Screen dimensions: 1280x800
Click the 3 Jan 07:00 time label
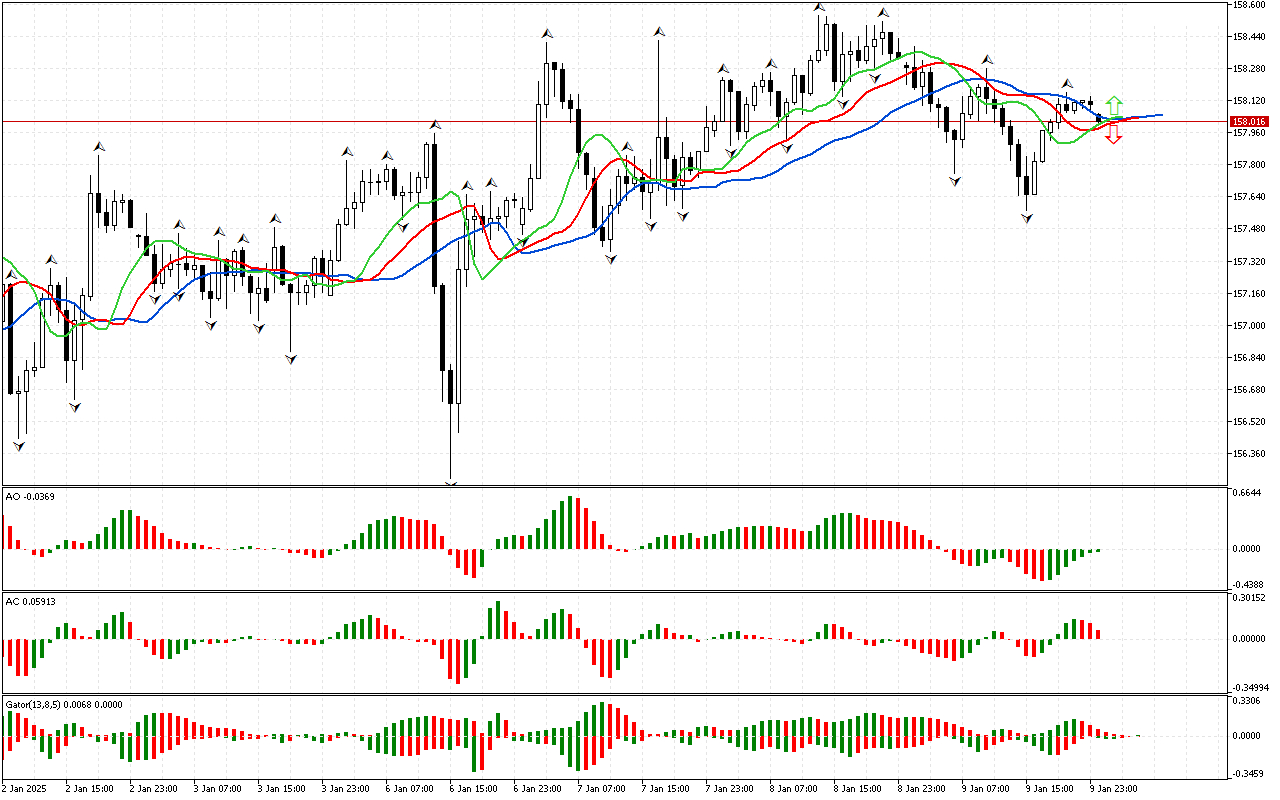tap(216, 788)
